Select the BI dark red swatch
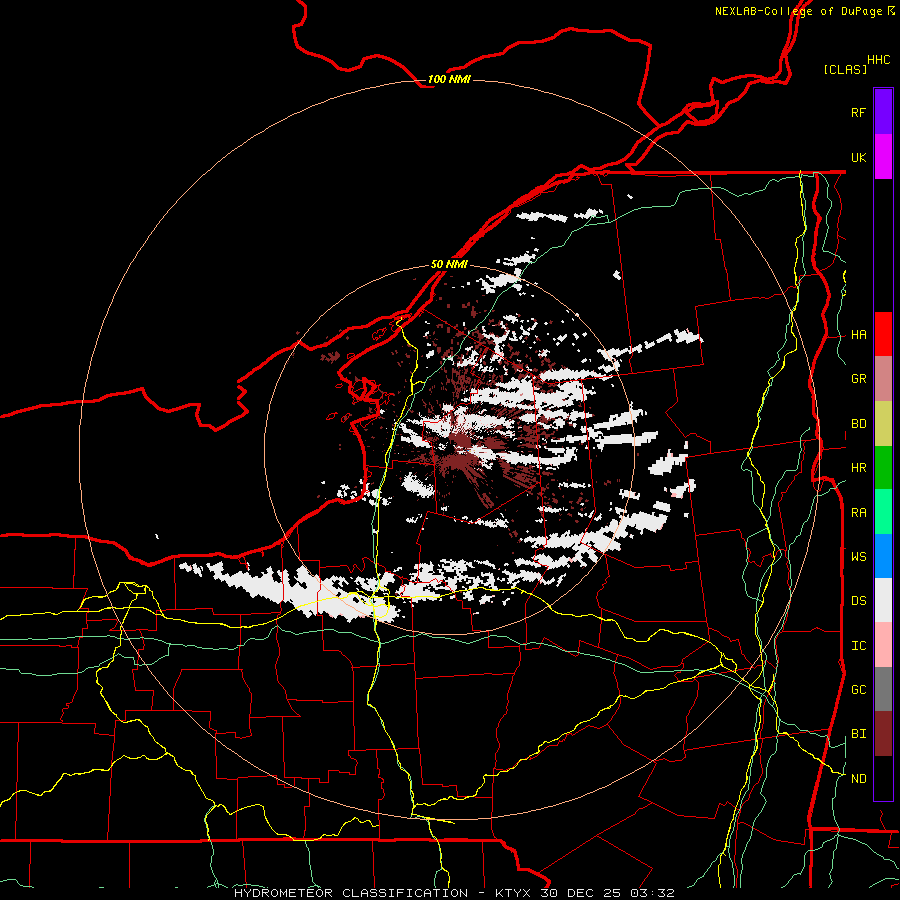Viewport: 900px width, 900px height. (883, 734)
